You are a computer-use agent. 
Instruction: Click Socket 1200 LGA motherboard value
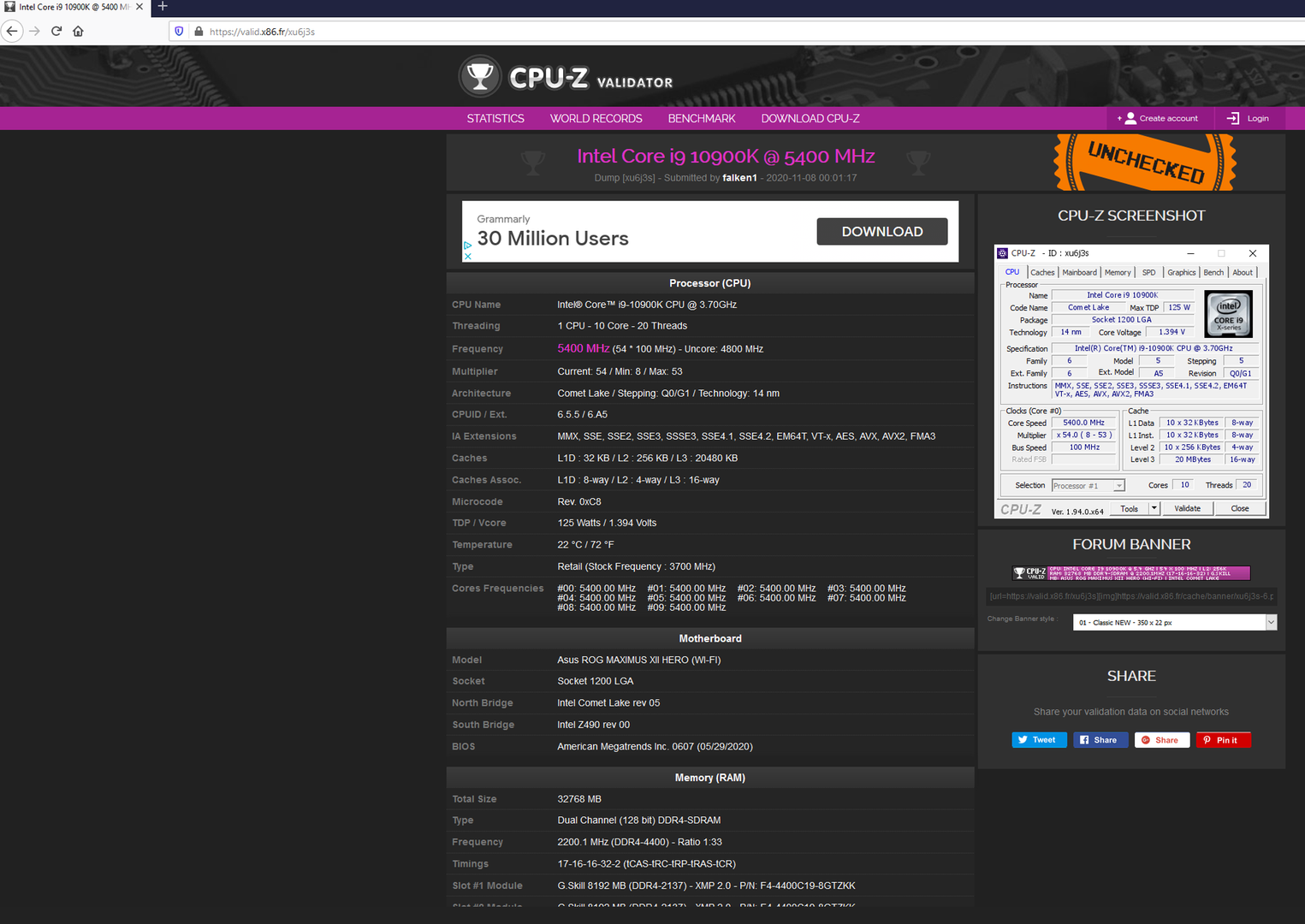596,682
